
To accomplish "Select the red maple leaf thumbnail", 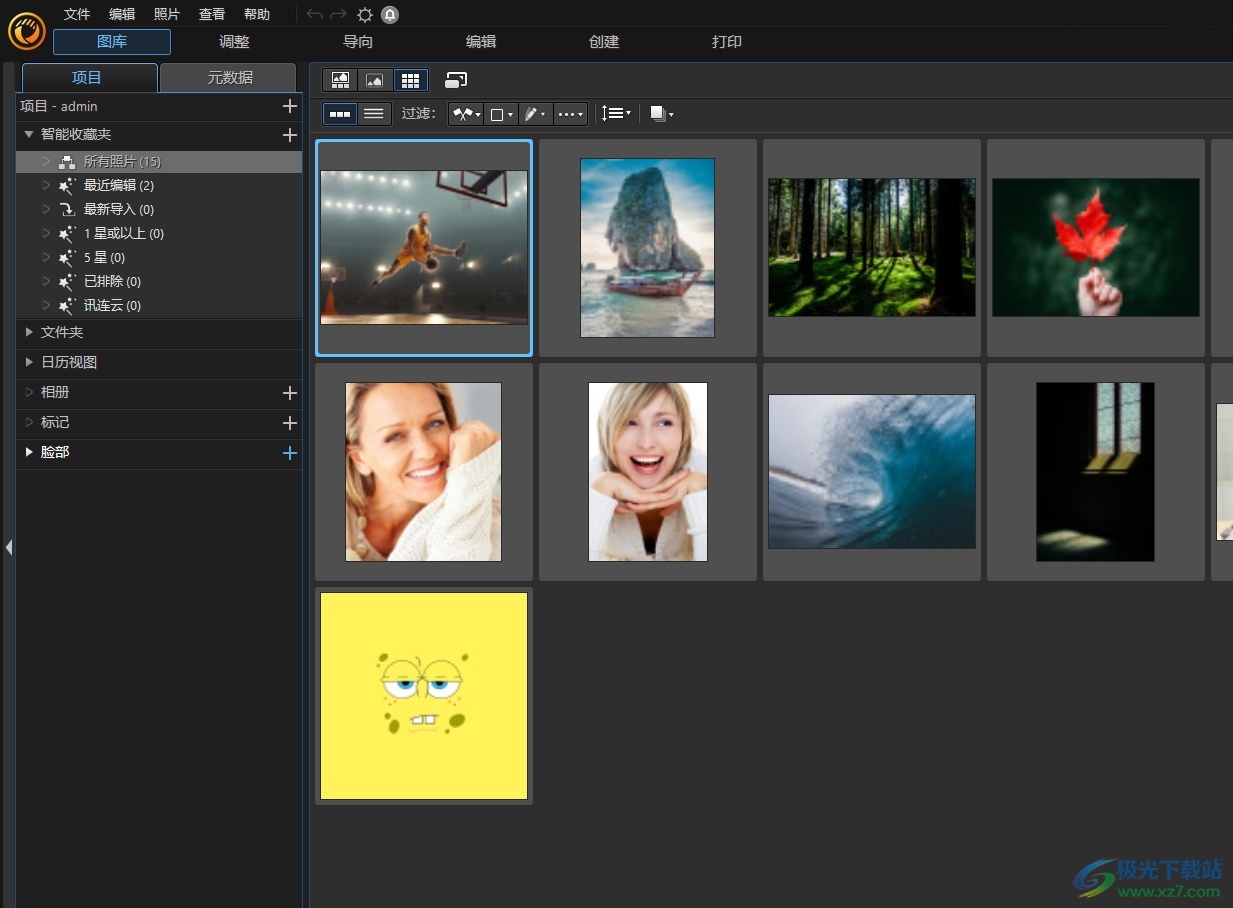I will 1096,248.
